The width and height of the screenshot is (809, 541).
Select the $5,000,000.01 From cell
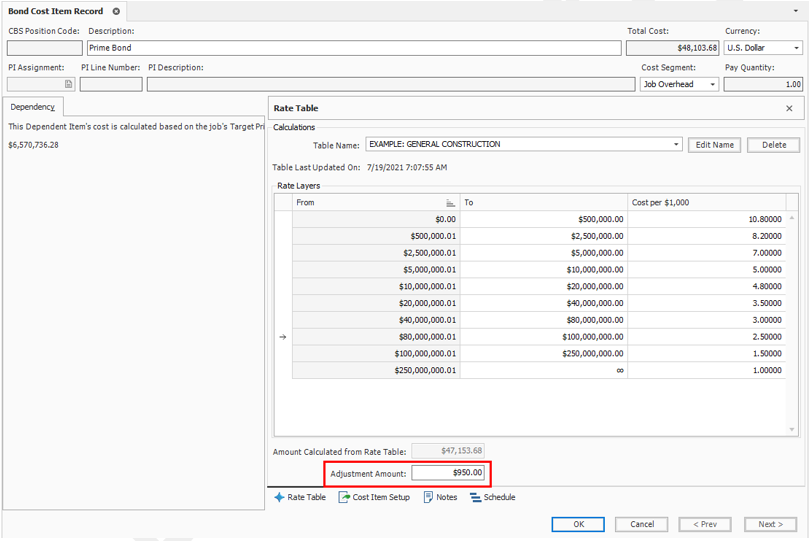[x=376, y=270]
